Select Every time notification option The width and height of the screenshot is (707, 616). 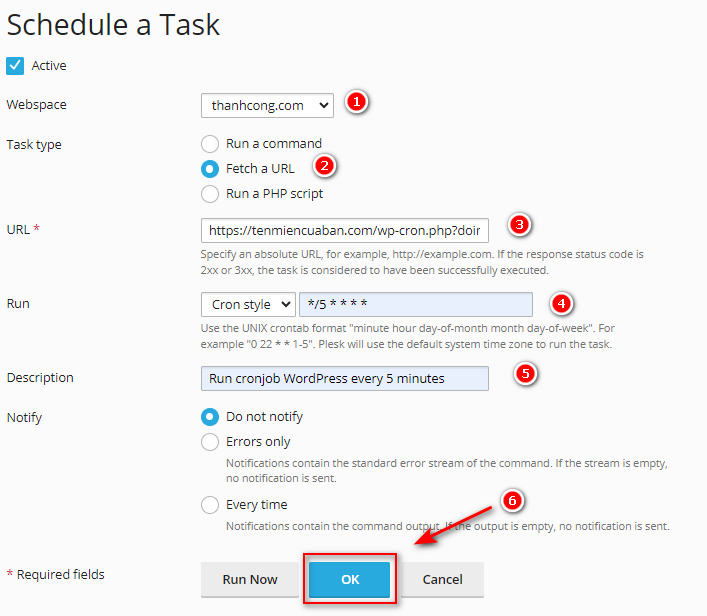click(x=210, y=505)
